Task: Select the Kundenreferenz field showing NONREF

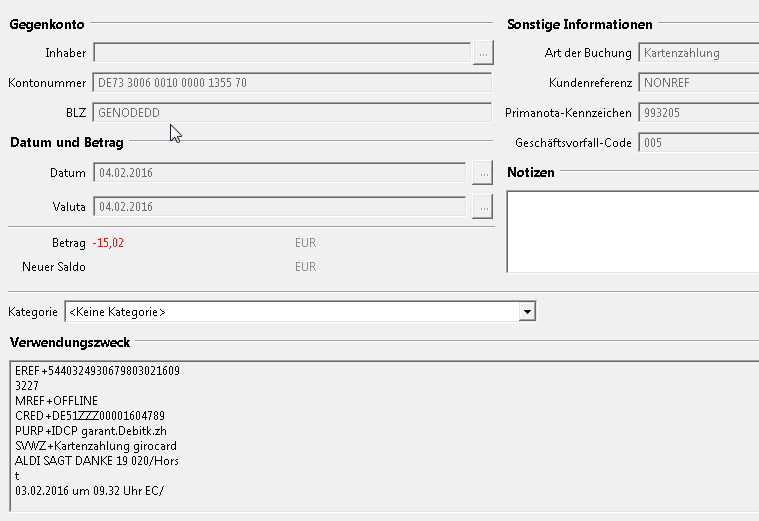Action: coord(698,83)
